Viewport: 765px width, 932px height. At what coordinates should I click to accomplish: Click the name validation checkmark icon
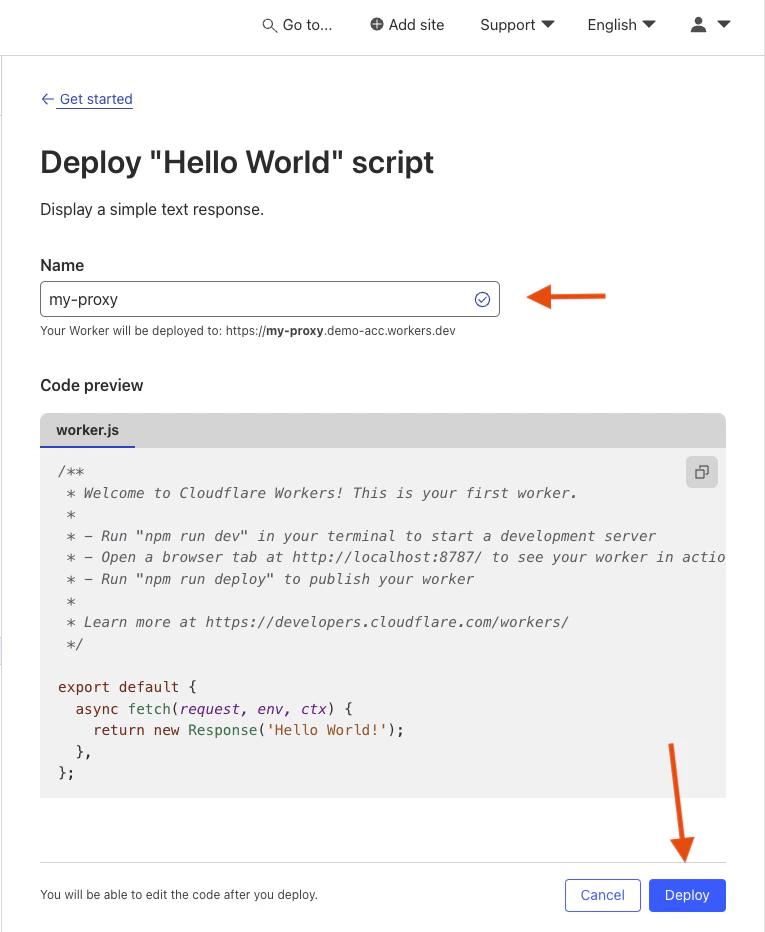(482, 300)
